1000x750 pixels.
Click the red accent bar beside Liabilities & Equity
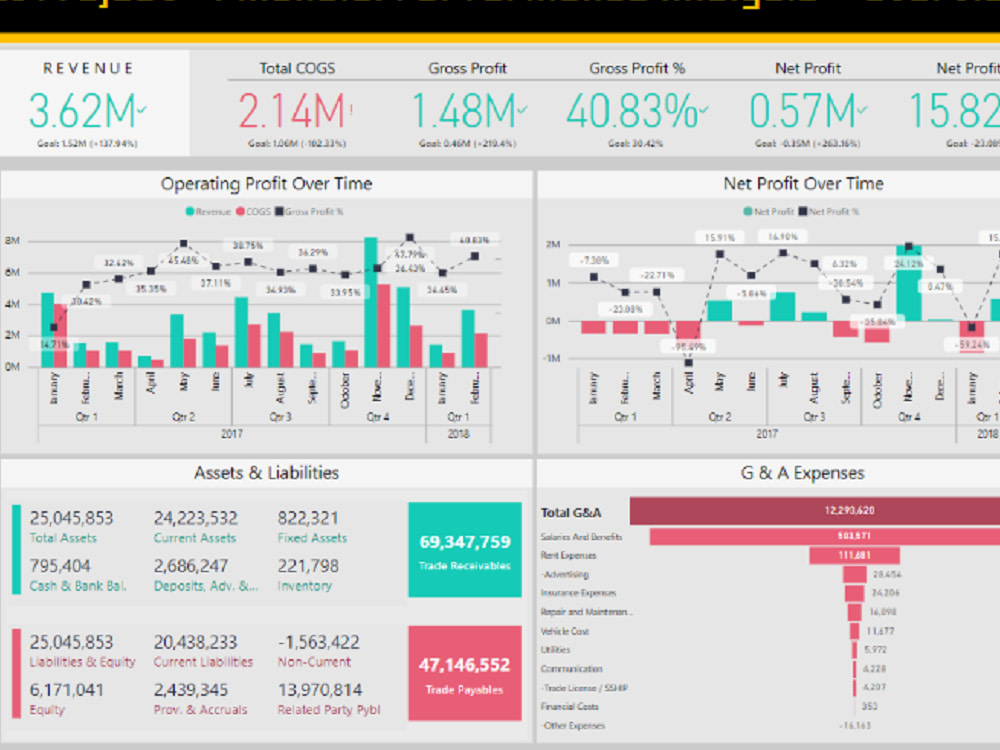(x=15, y=670)
